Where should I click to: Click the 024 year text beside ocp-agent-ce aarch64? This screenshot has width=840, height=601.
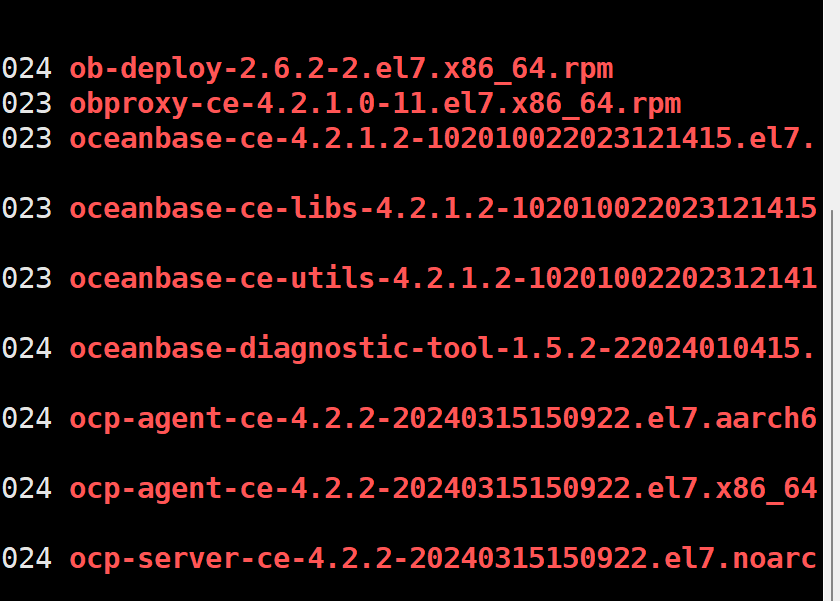pyautogui.click(x=27, y=419)
